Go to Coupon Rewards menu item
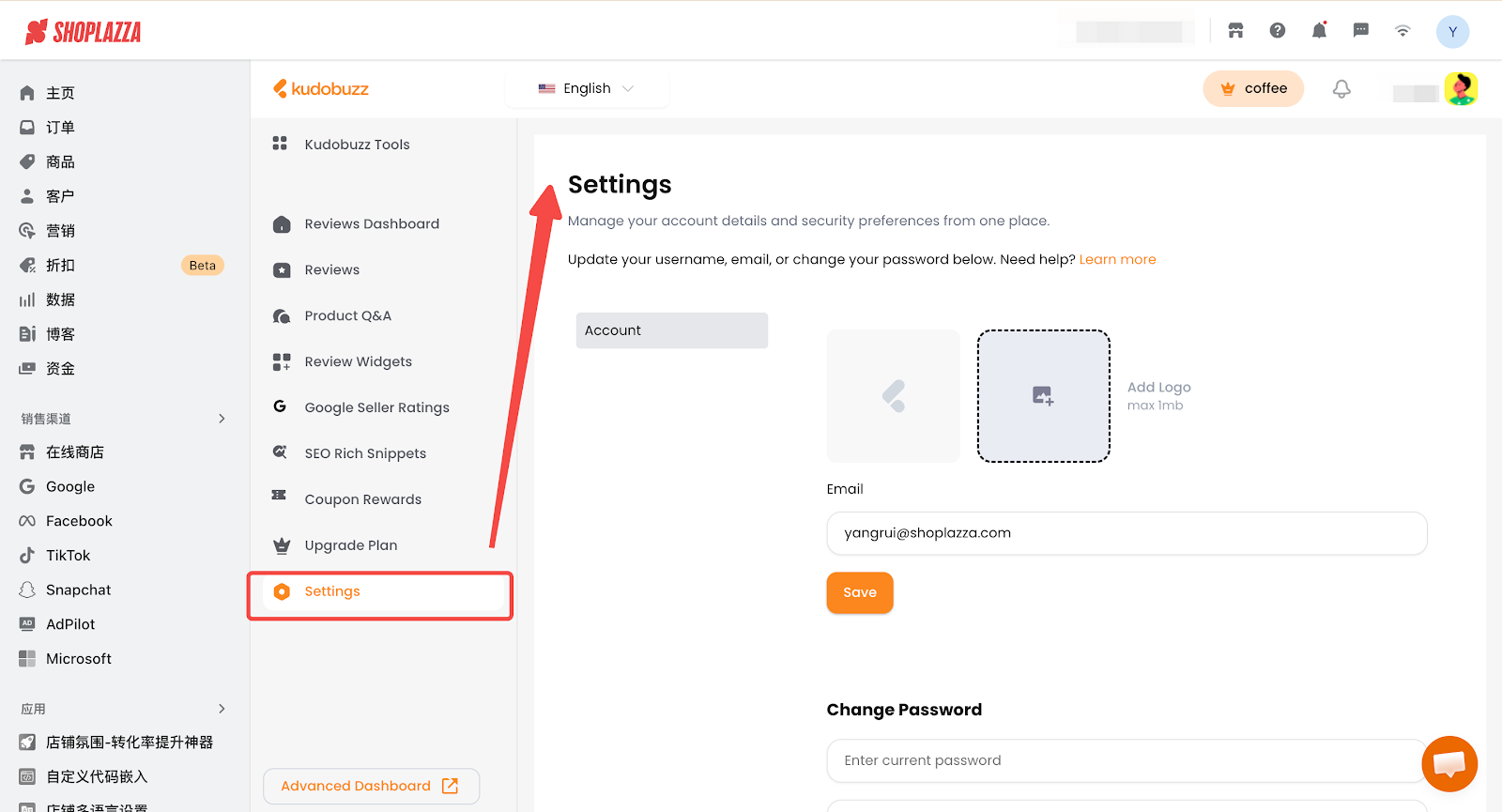This screenshot has height=812, width=1502. point(362,499)
